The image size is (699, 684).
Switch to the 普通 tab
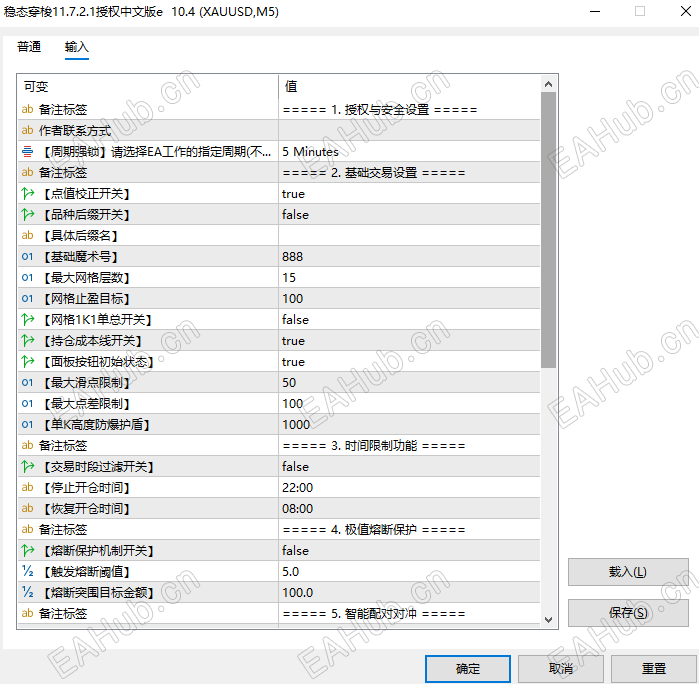[x=29, y=46]
